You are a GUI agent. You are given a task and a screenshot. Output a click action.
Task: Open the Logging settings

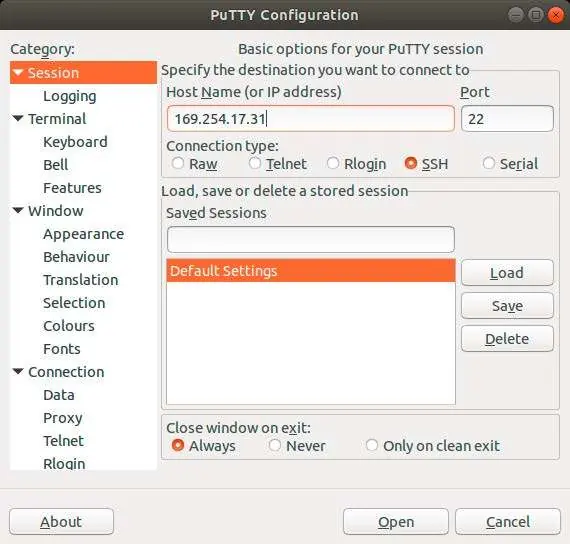coord(70,96)
